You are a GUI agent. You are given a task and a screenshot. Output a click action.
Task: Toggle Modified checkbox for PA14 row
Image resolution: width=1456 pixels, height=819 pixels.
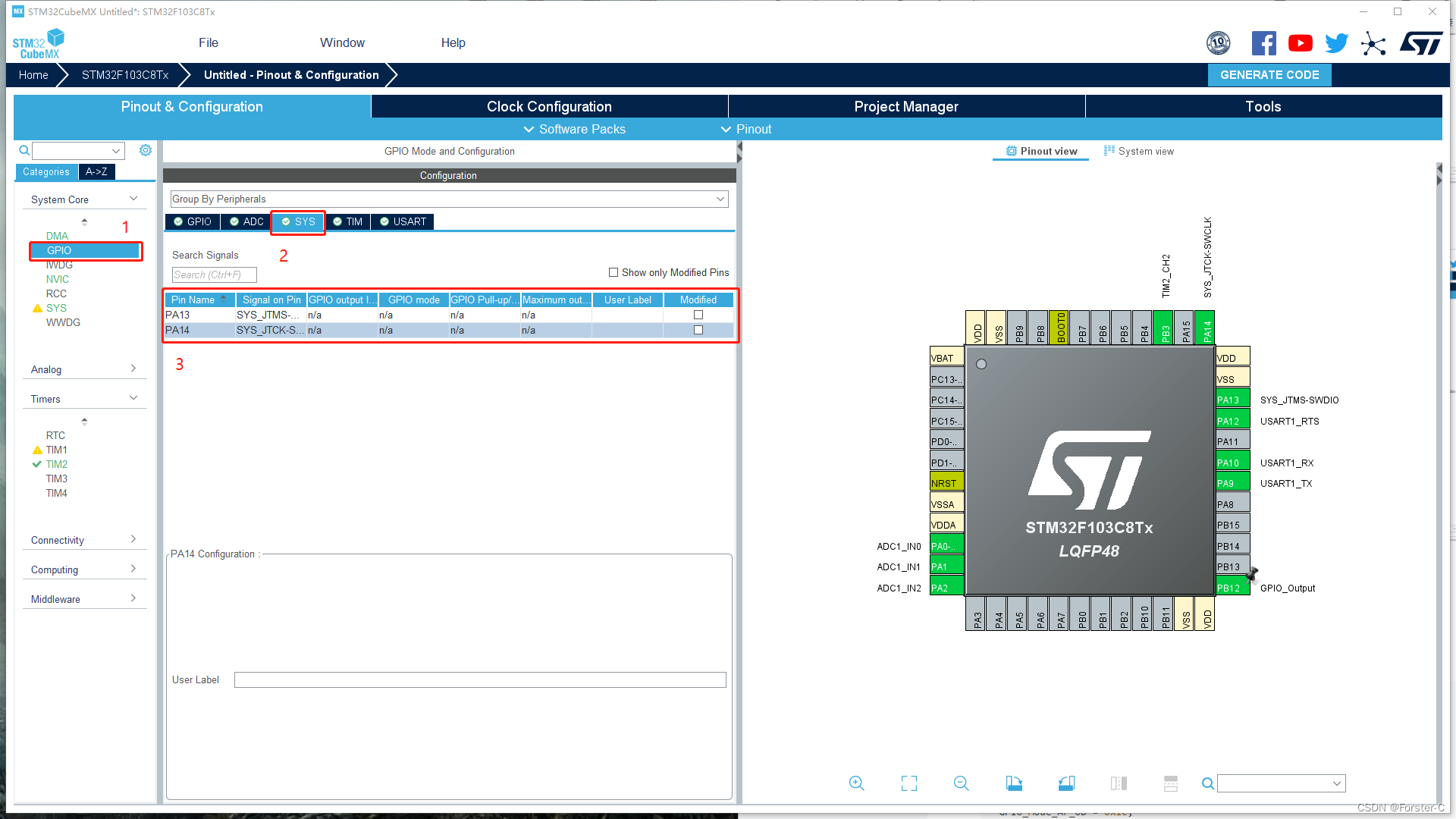(698, 330)
